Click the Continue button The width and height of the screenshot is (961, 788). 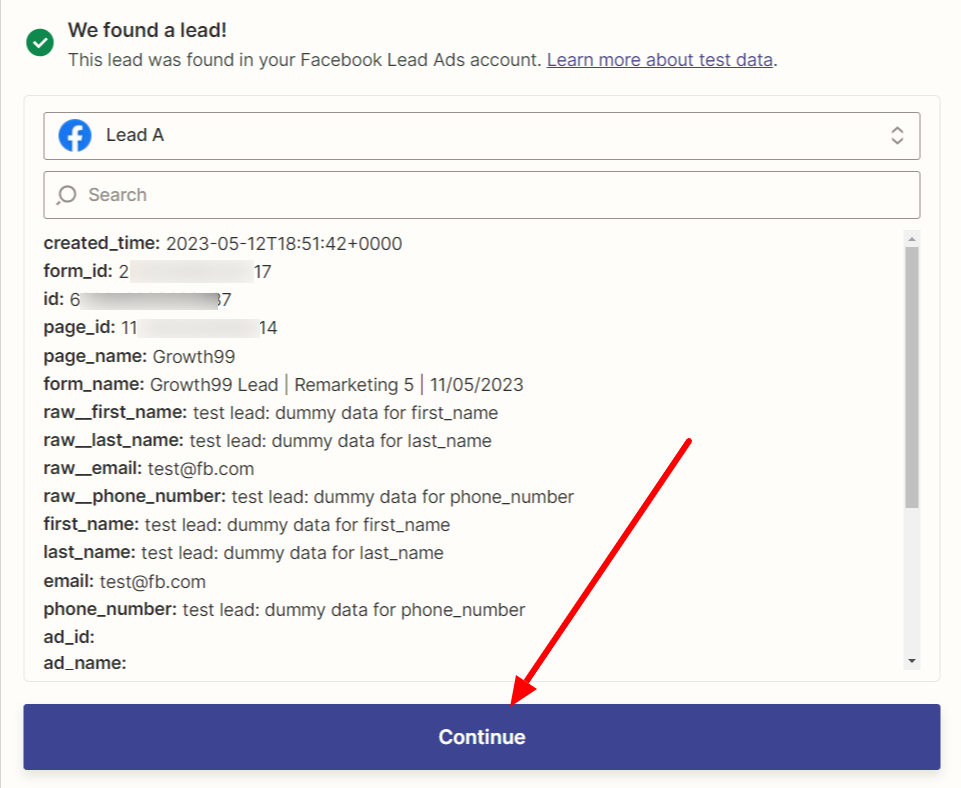point(482,737)
